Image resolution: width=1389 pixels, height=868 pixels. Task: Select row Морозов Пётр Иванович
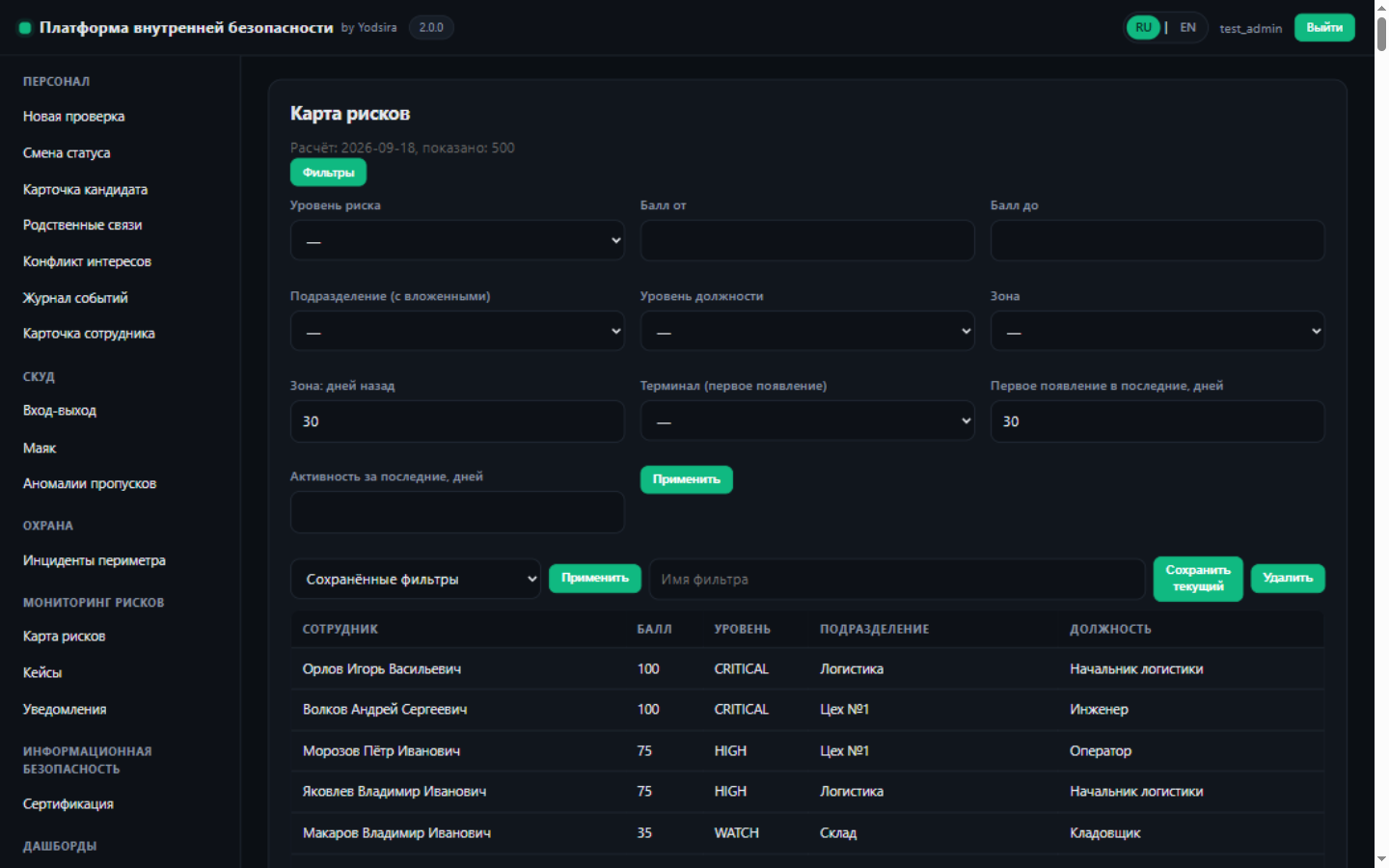806,750
